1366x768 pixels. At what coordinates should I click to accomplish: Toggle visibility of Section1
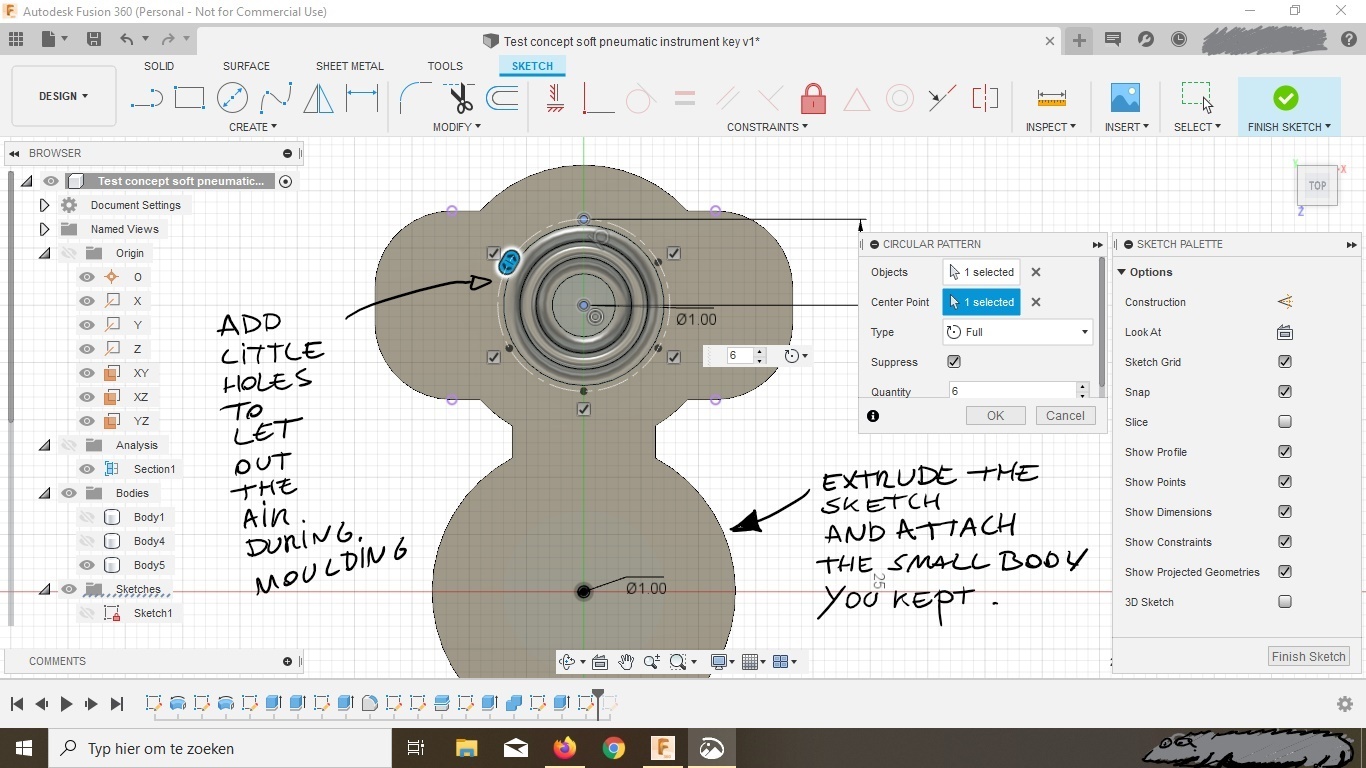[87, 469]
